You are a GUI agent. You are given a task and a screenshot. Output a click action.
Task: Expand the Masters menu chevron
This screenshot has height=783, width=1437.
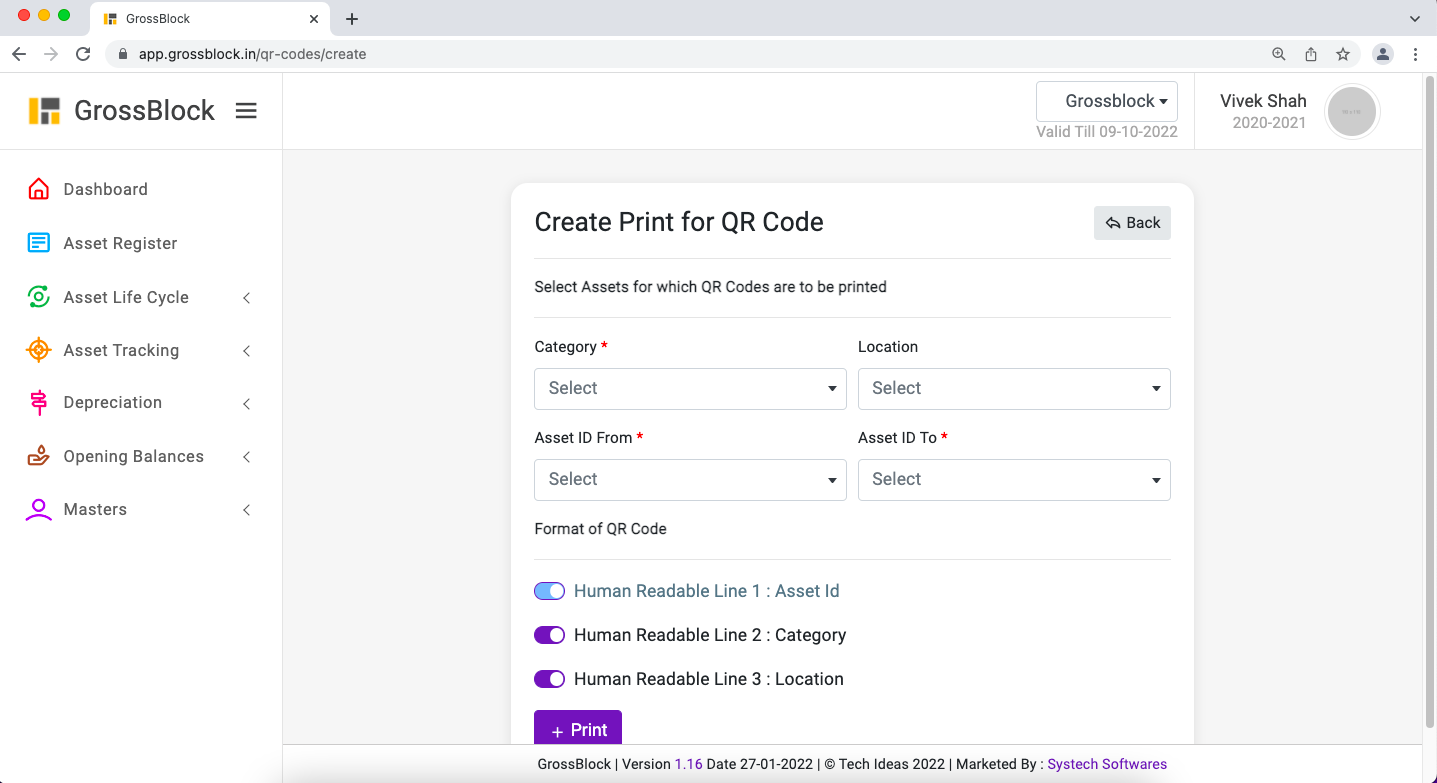pyautogui.click(x=246, y=510)
